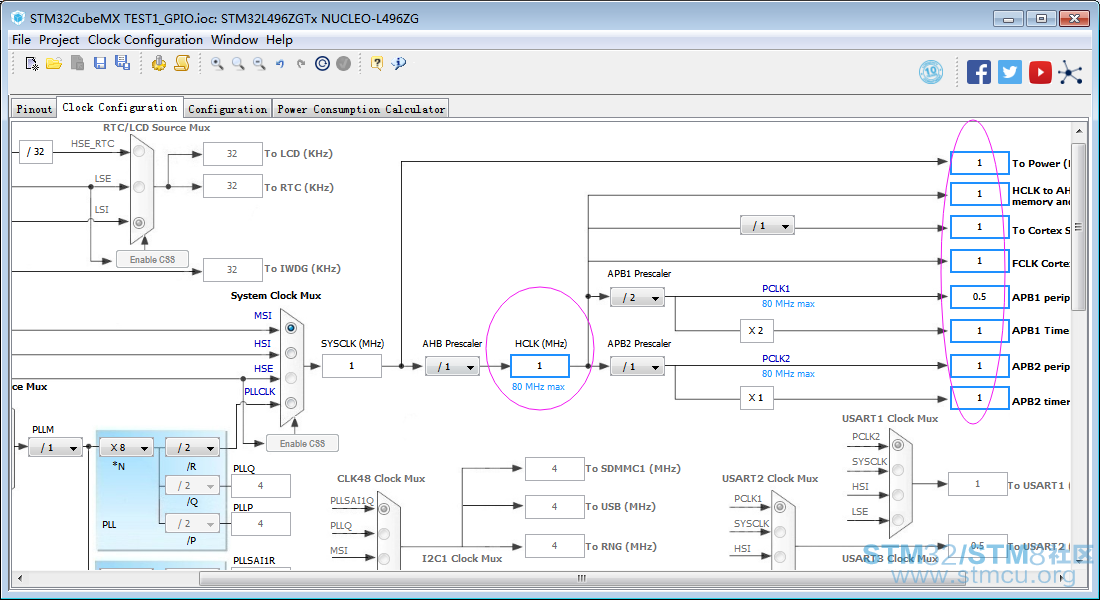Create a new project via toolbar icon
This screenshot has height=600, width=1100.
tap(32, 64)
